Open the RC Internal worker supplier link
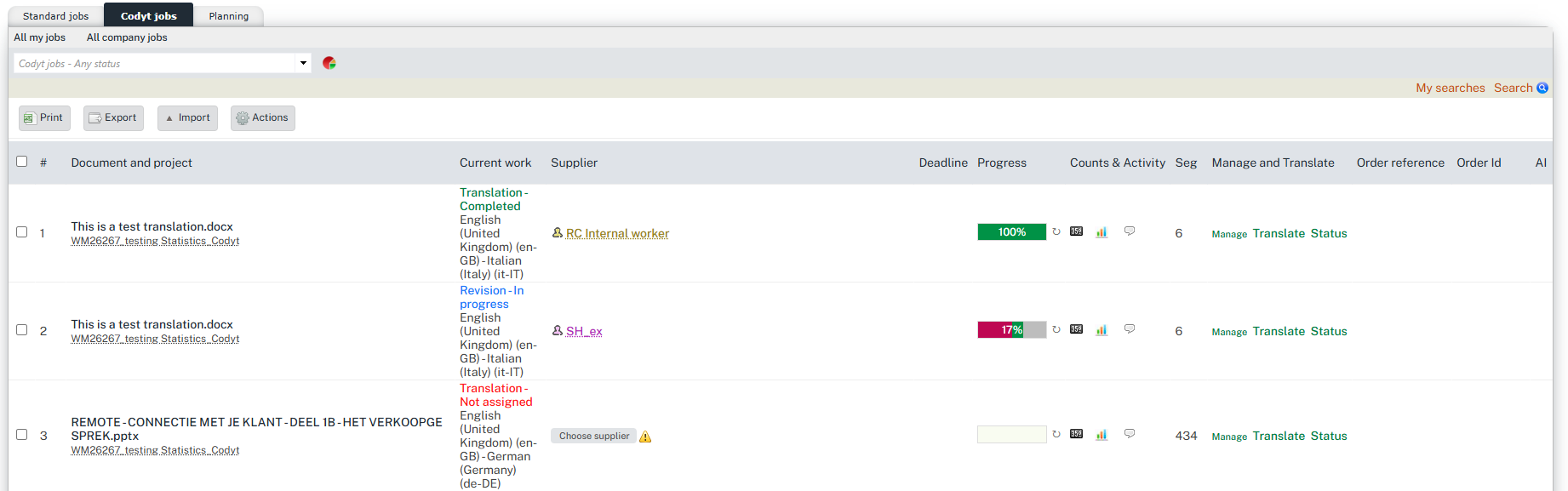This screenshot has width=1568, height=491. point(617,233)
